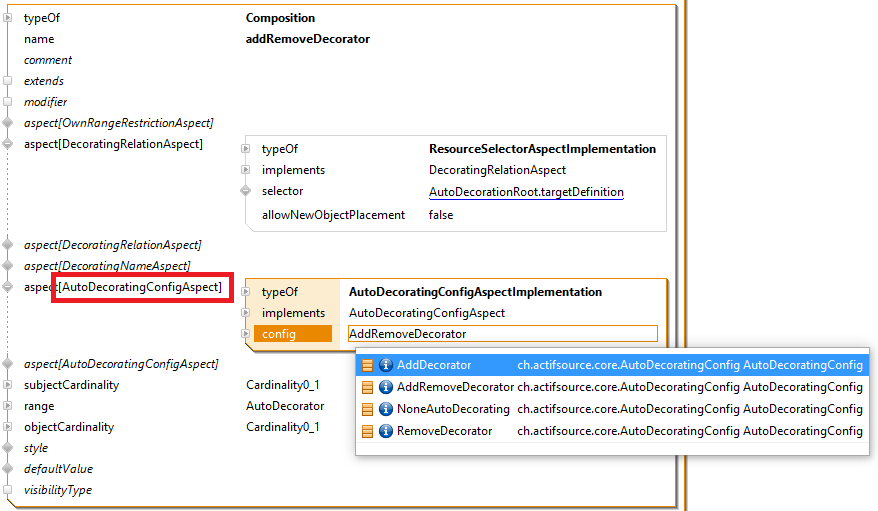The height and width of the screenshot is (511, 878).
Task: Click the diamond marker next to selector
Action: coord(246,191)
